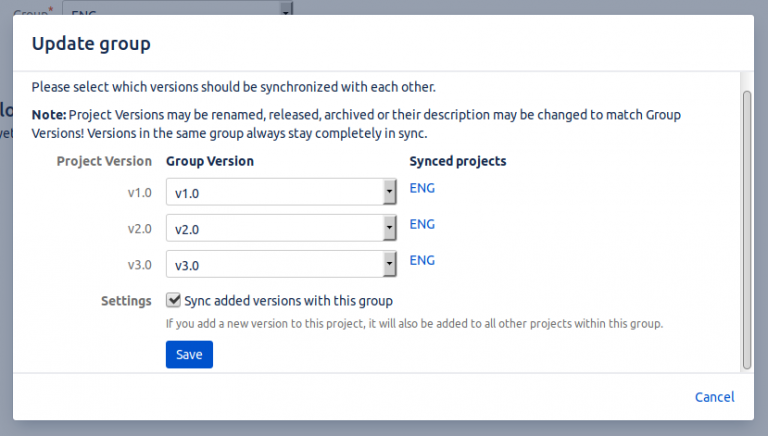The width and height of the screenshot is (768, 436).
Task: Click the Settings row label
Action: coord(126,300)
